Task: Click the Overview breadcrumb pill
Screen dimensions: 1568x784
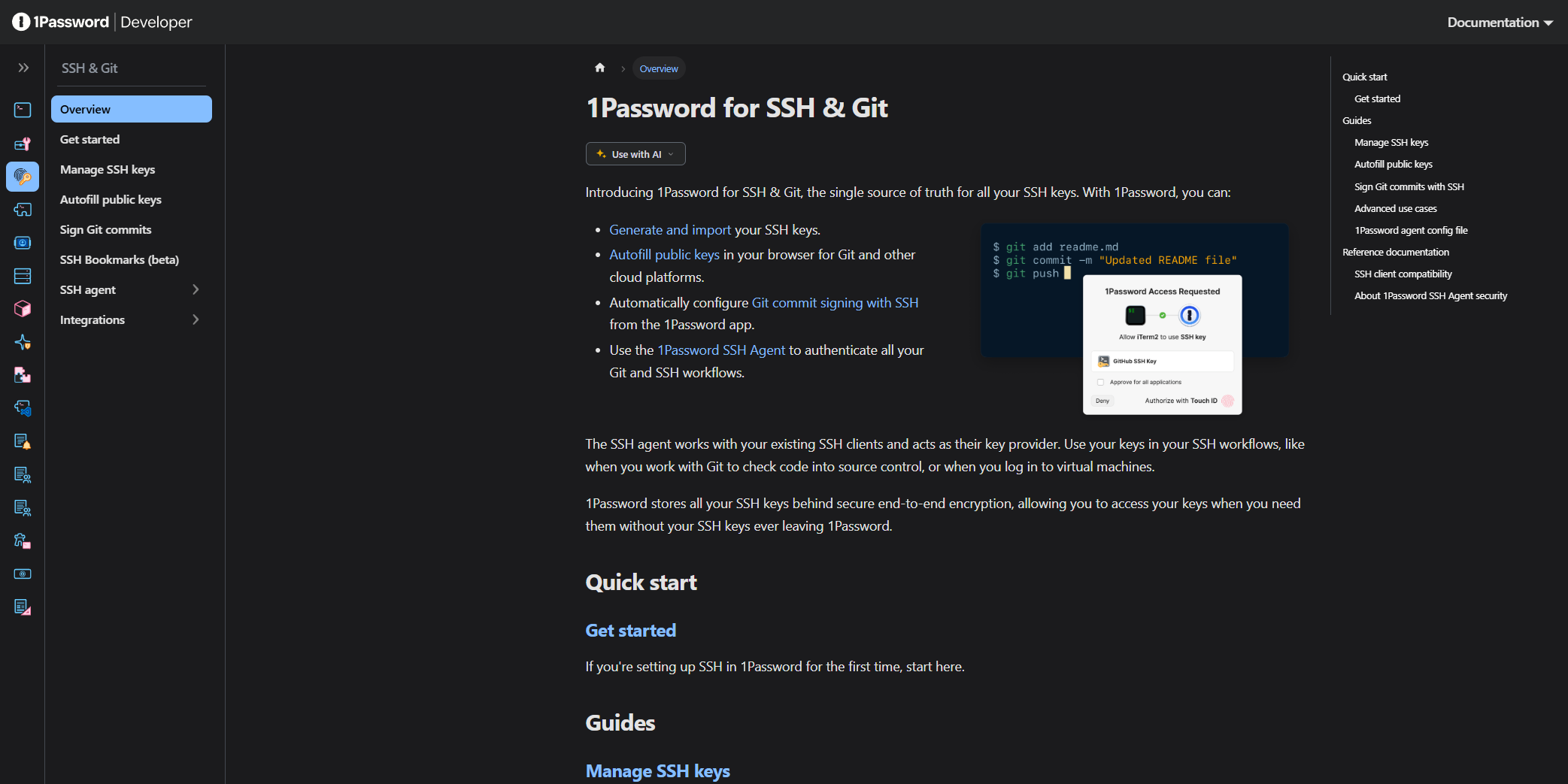Action: [659, 68]
